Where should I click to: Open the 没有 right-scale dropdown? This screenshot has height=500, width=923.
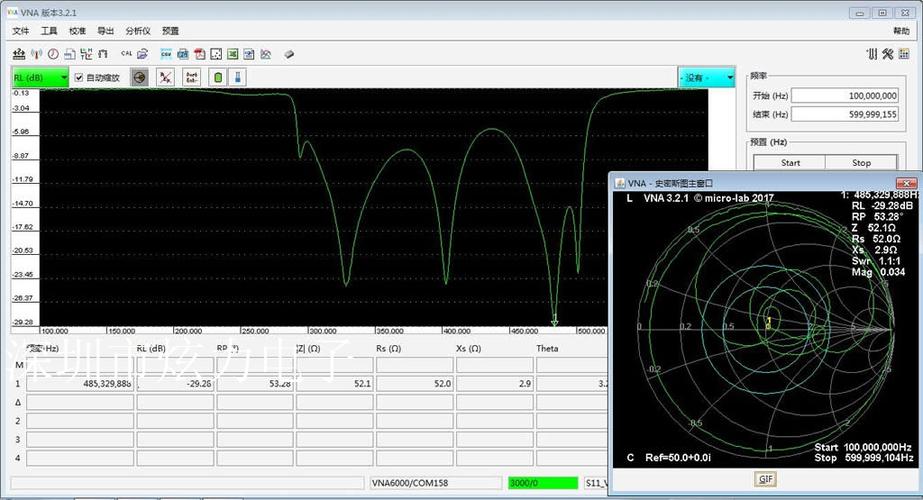(x=706, y=77)
